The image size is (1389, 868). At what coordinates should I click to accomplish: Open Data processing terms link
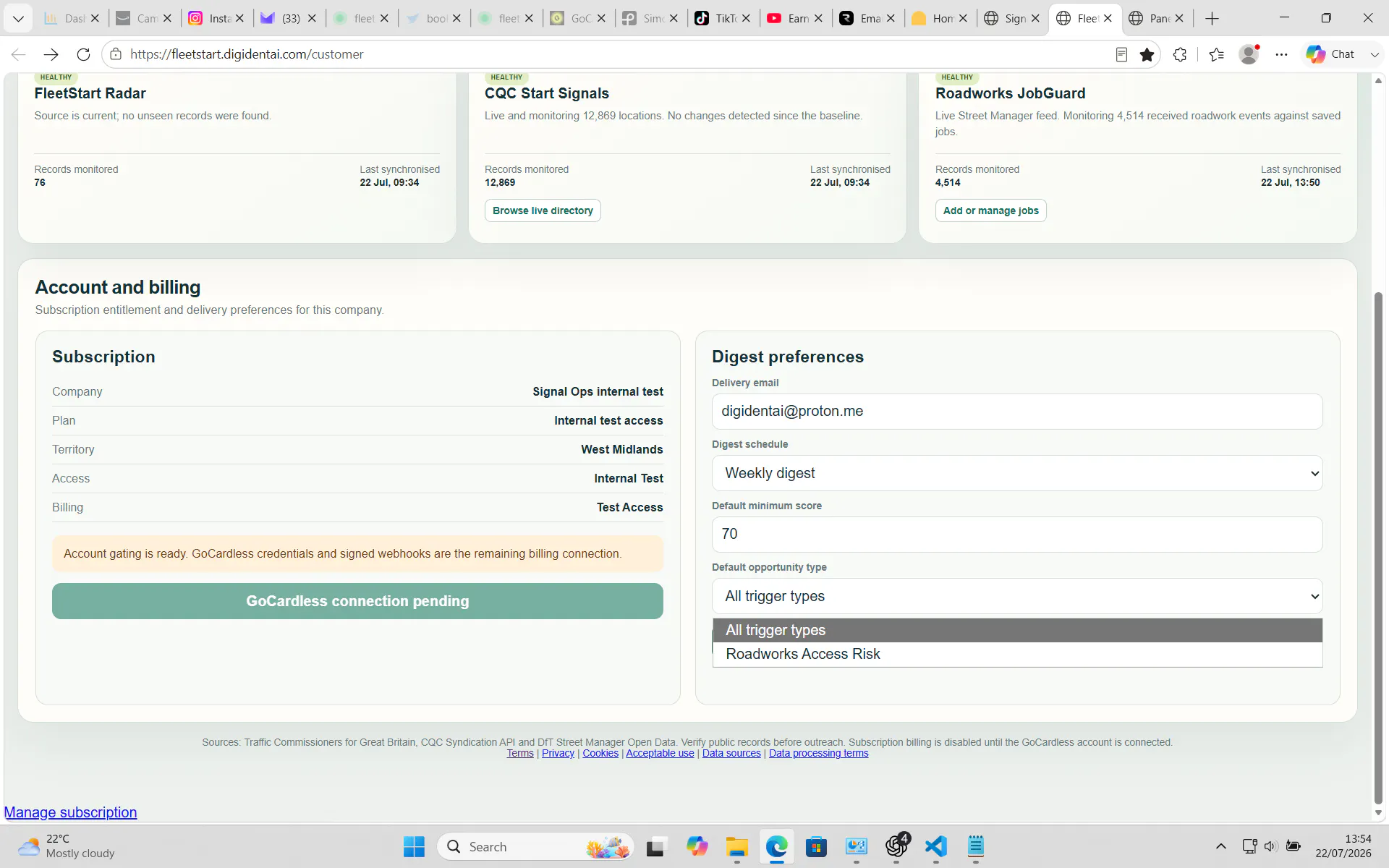click(x=818, y=753)
